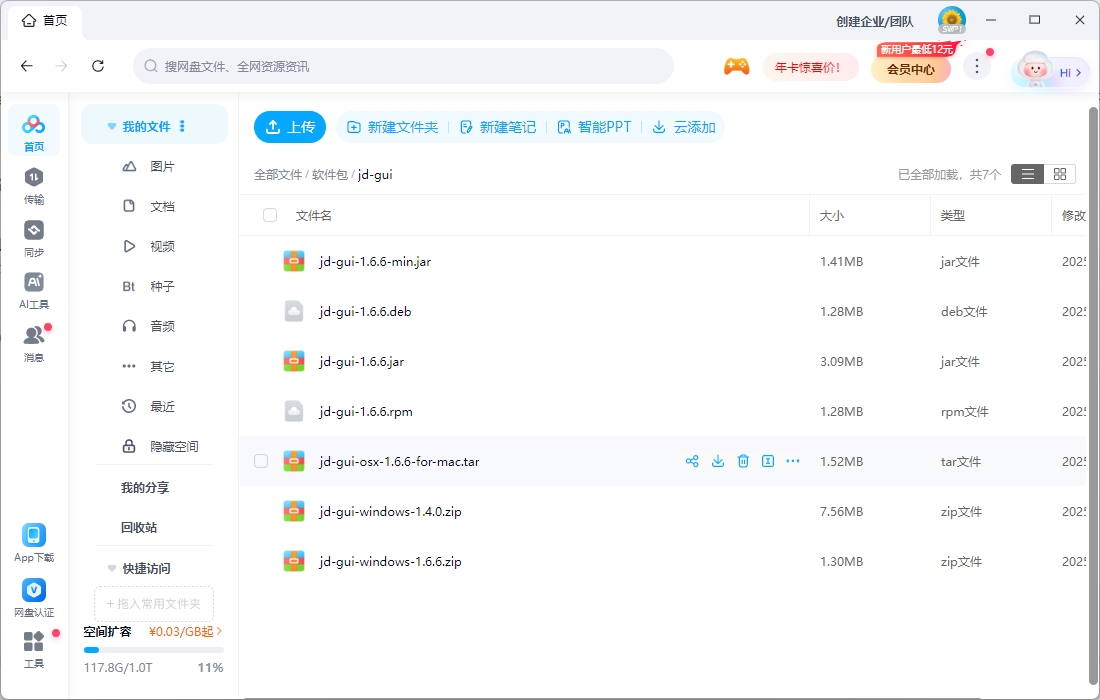This screenshot has height=700, width=1100.
Task: Click the 上传 upload button
Action: pos(290,127)
